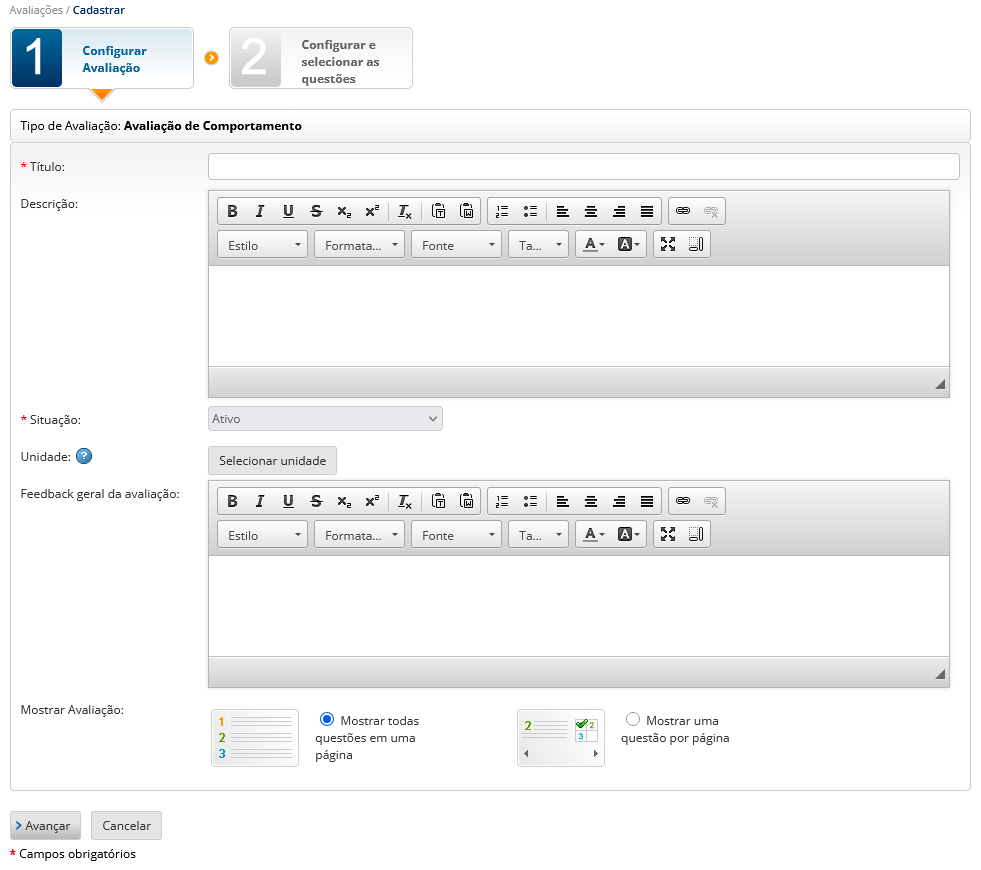Insert link in the Descrição editor
This screenshot has height=870, width=981.
[x=683, y=211]
